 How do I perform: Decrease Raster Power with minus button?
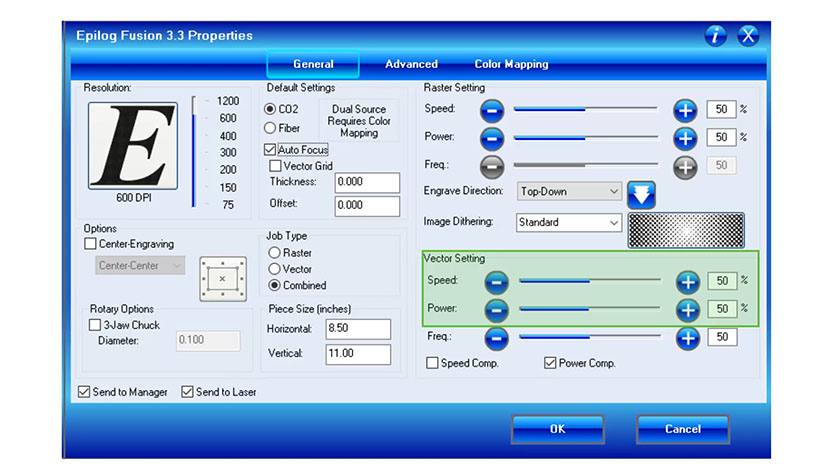coord(492,138)
